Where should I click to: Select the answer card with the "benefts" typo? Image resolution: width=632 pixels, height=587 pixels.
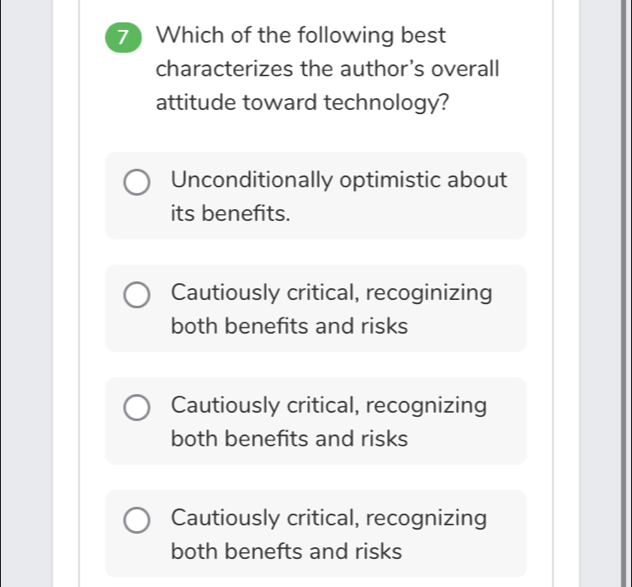point(316,534)
